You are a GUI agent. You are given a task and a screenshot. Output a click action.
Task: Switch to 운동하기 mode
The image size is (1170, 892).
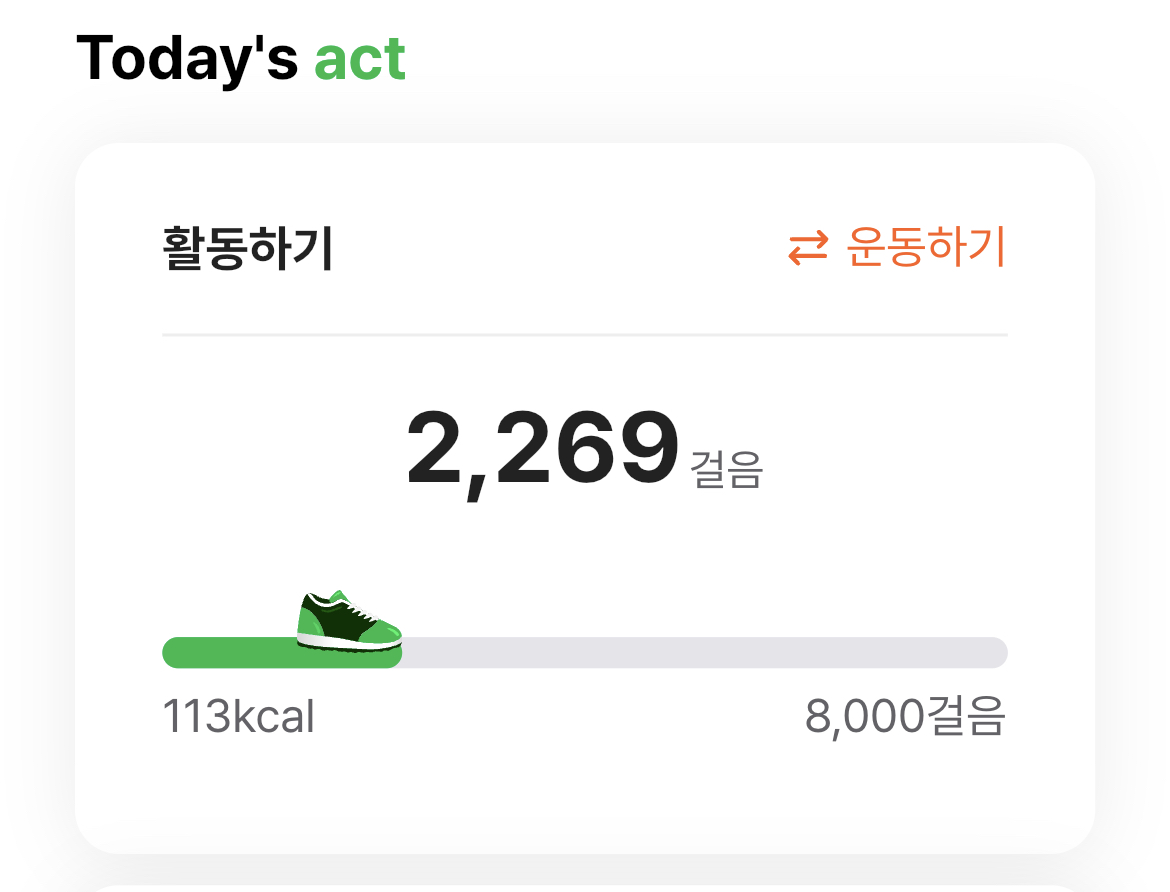tap(925, 247)
